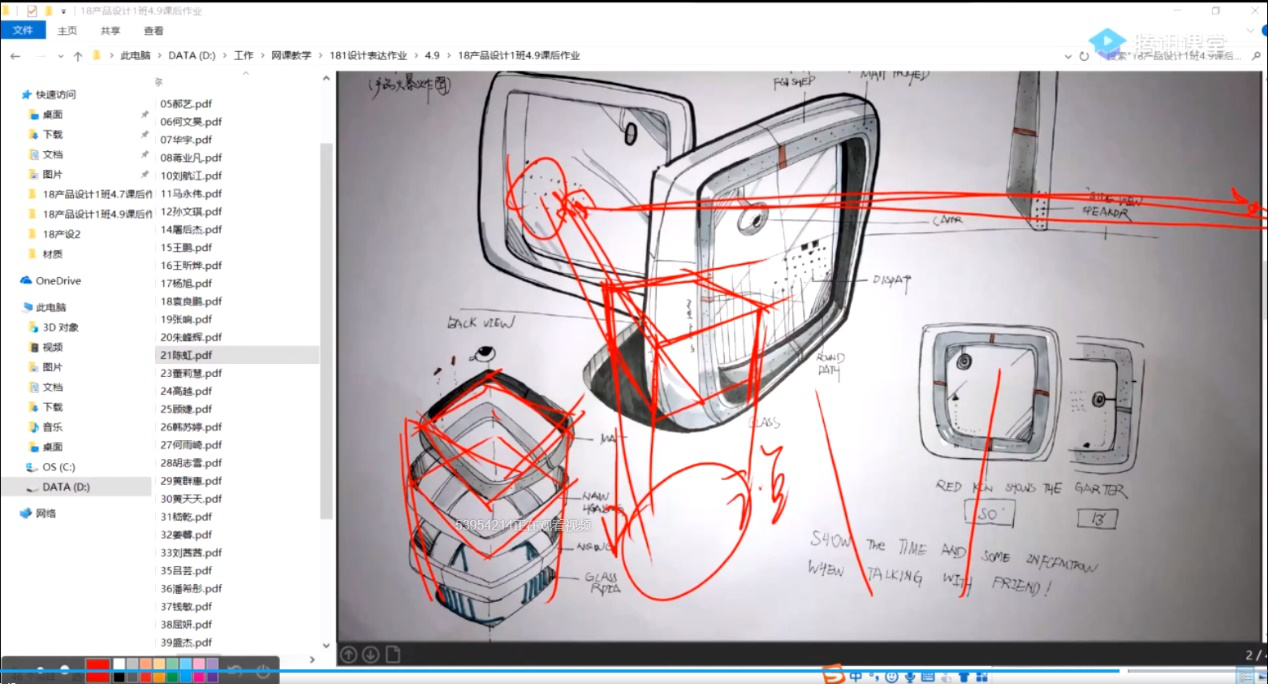
Task: Click the Sogou input method S logo
Action: [x=833, y=675]
